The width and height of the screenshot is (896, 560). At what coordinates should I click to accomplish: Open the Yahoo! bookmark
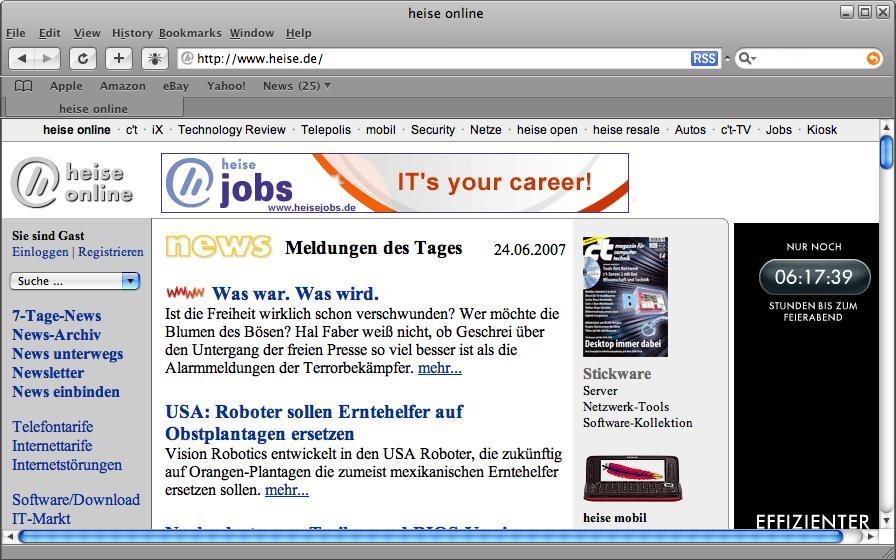(x=226, y=86)
